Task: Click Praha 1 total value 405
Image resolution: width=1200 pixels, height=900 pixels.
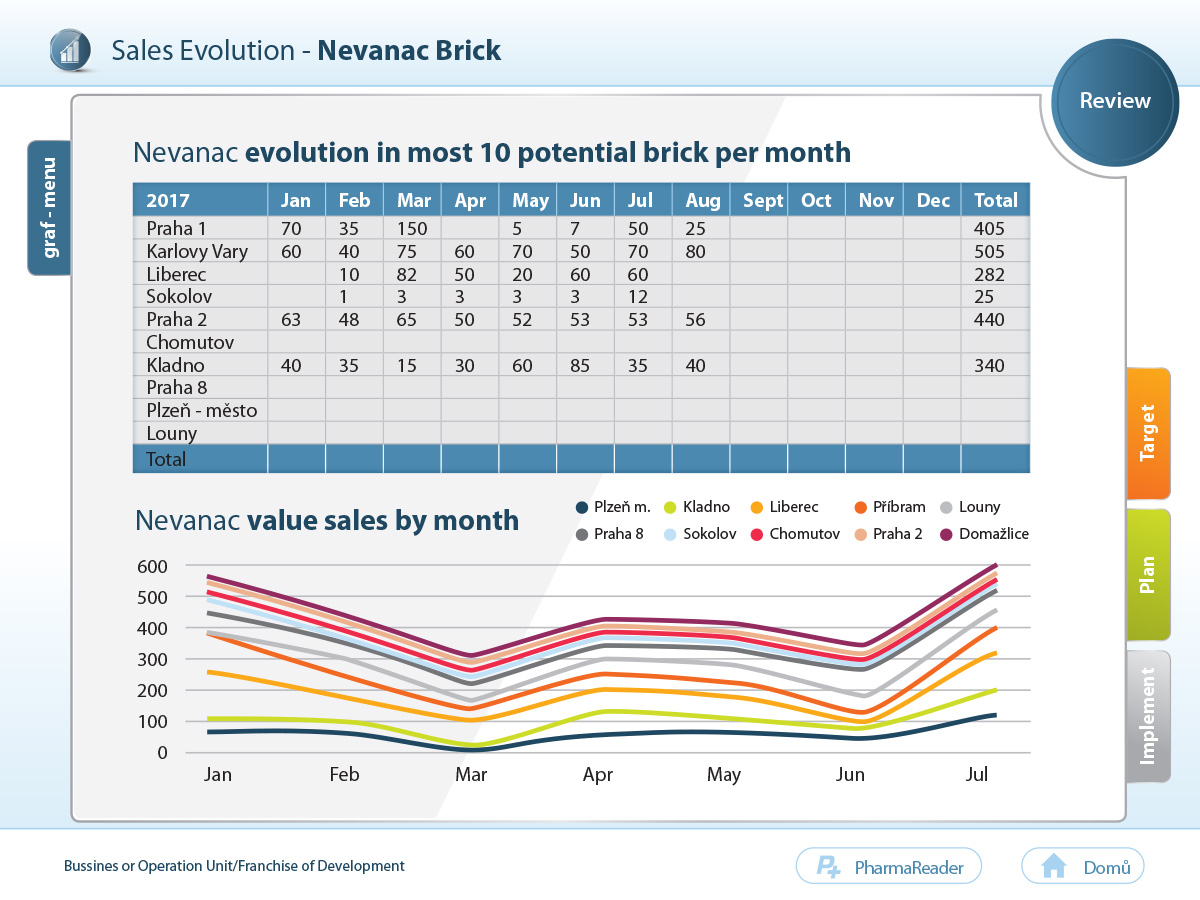Action: [989, 228]
